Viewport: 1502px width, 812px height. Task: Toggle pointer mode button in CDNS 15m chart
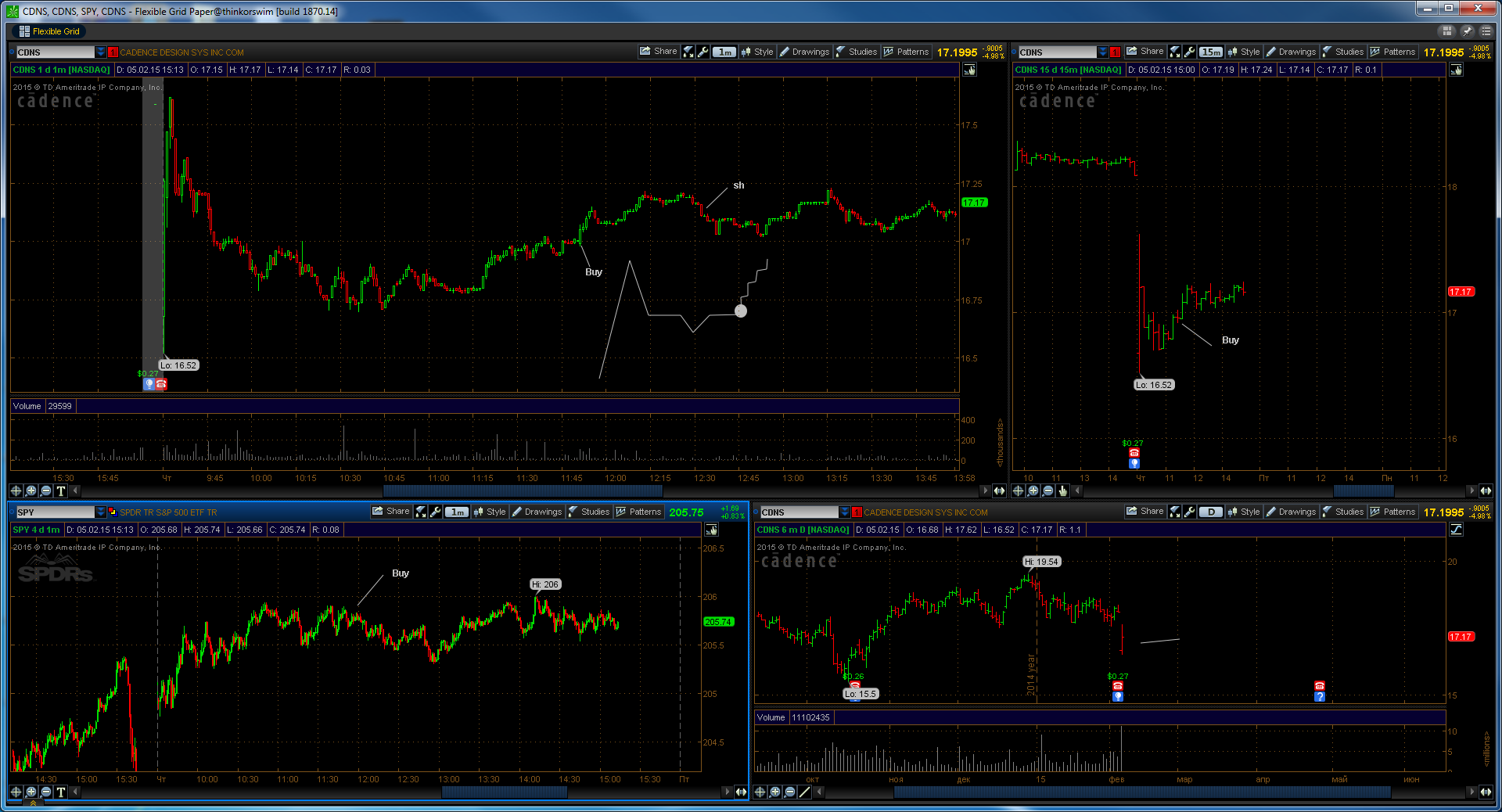click(x=1456, y=70)
